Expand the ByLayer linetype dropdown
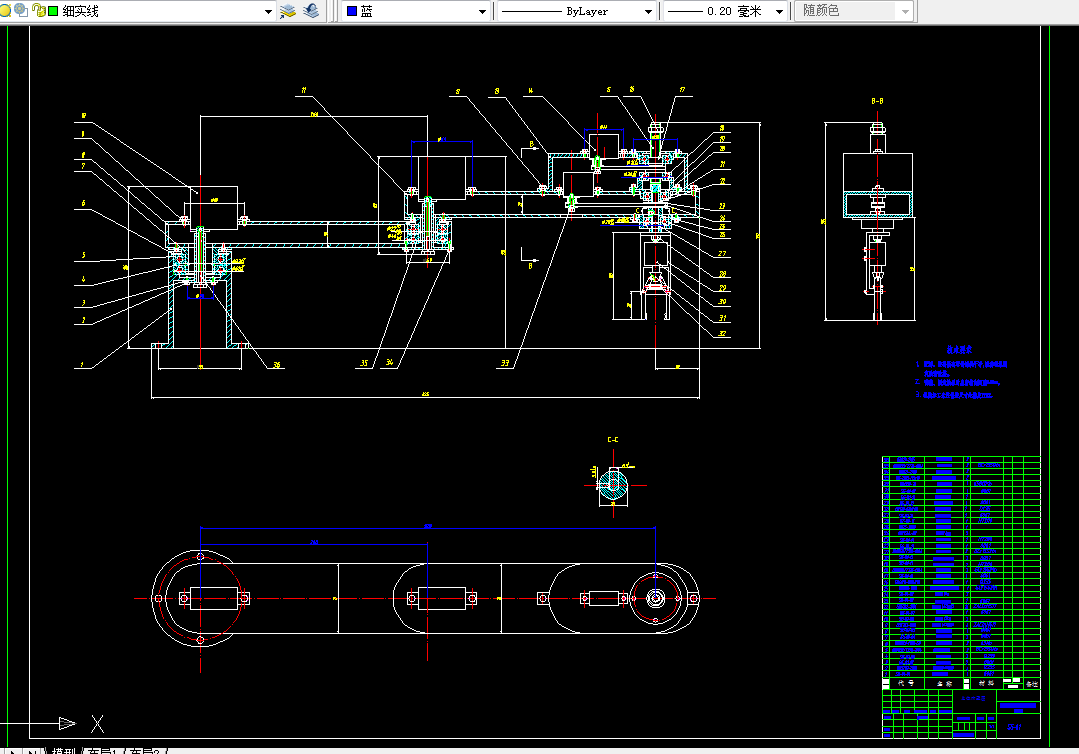This screenshot has height=754, width=1079. 648,11
